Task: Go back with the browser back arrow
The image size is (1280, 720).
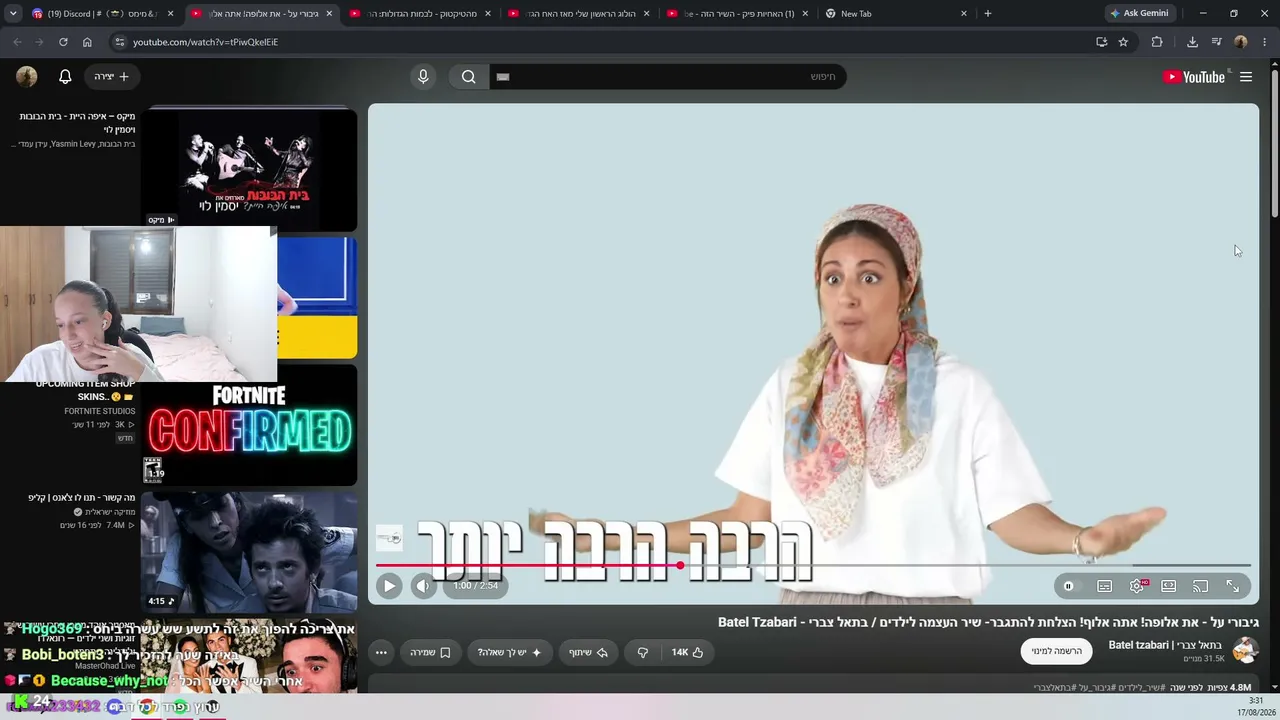Action: click(17, 42)
